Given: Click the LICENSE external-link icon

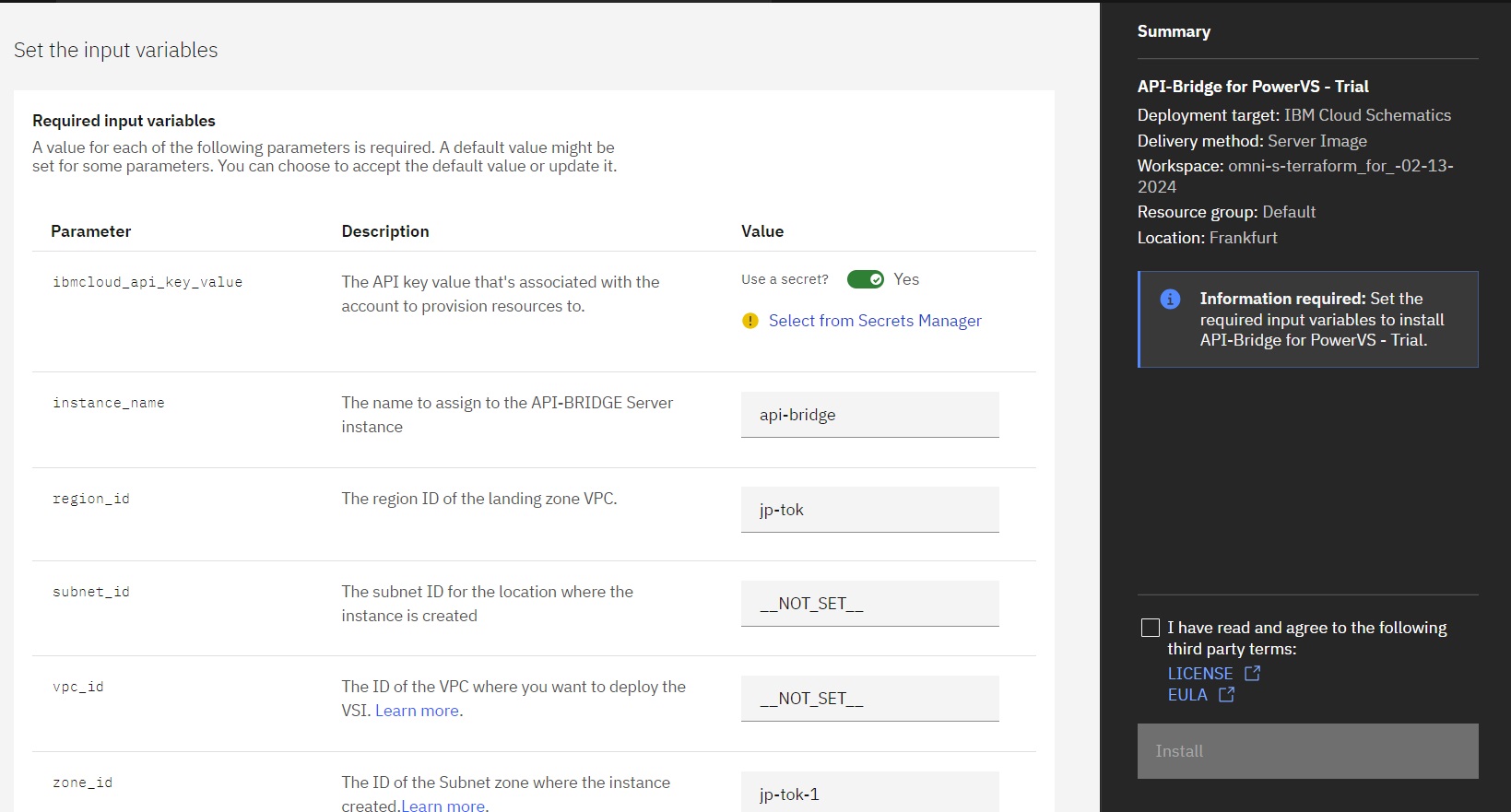Looking at the screenshot, I should coord(1252,674).
